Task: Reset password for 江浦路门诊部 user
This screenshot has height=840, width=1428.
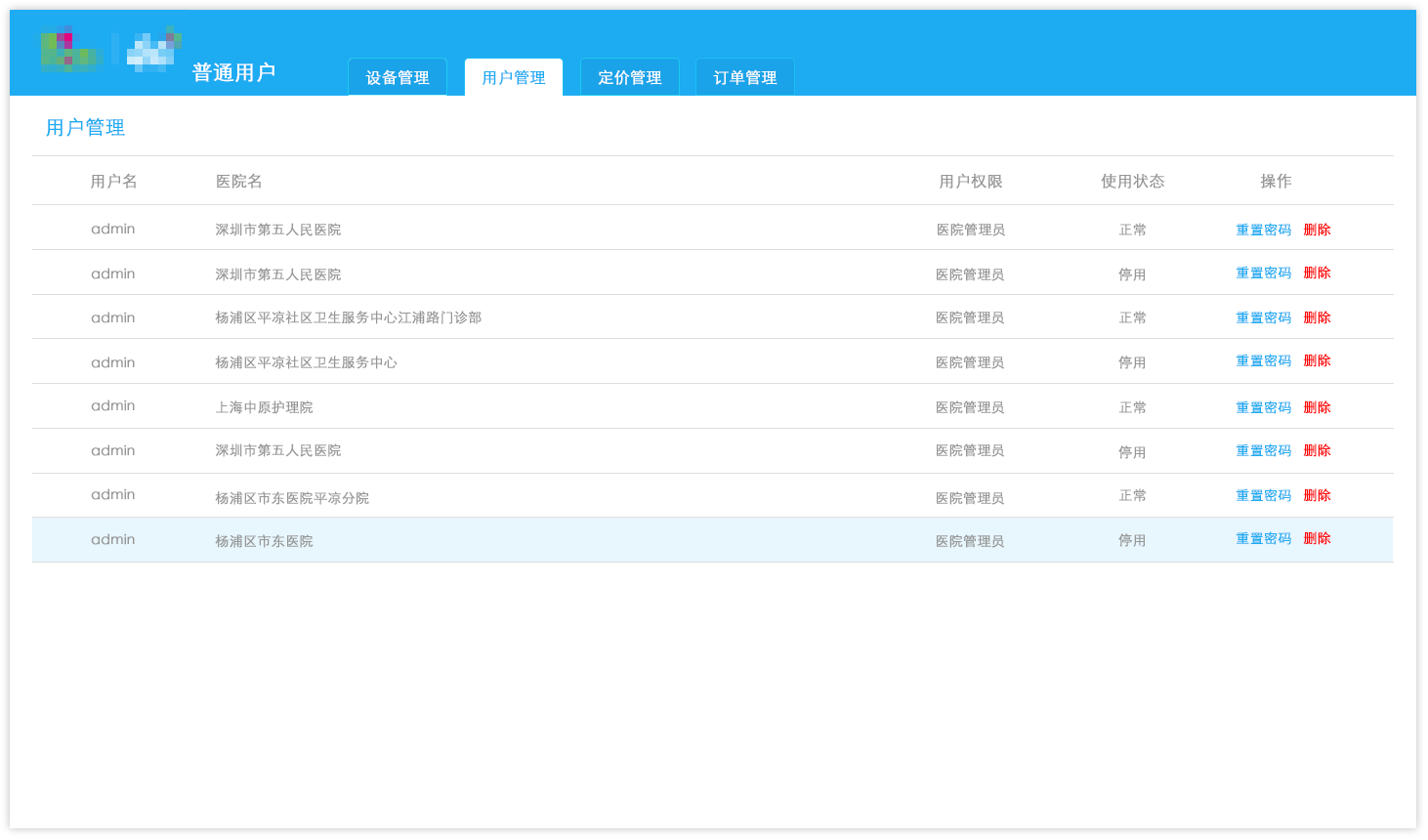Action: click(x=1264, y=317)
